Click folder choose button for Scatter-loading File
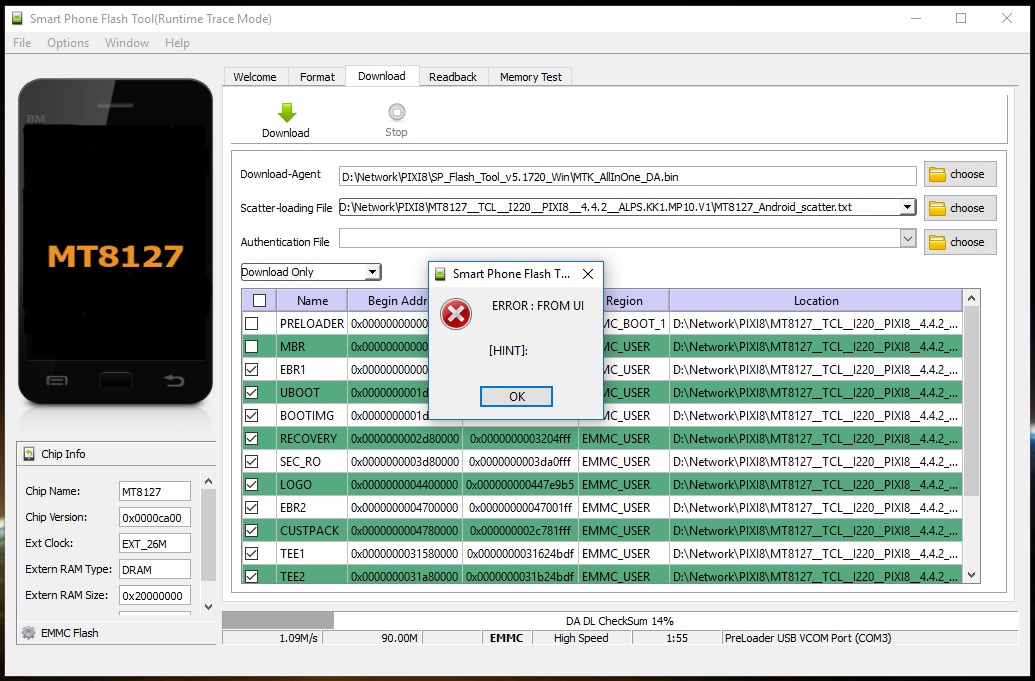 [x=960, y=208]
